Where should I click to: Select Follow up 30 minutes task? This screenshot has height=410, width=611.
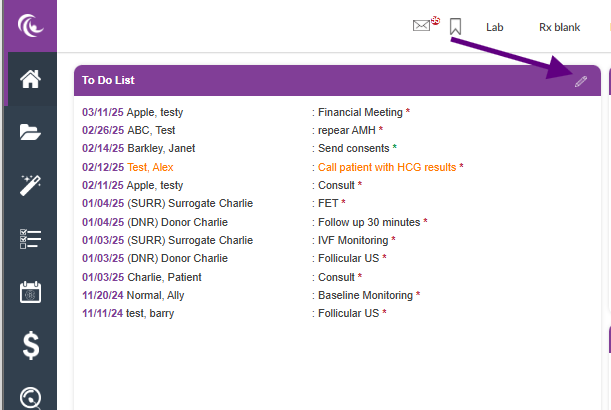[369, 222]
